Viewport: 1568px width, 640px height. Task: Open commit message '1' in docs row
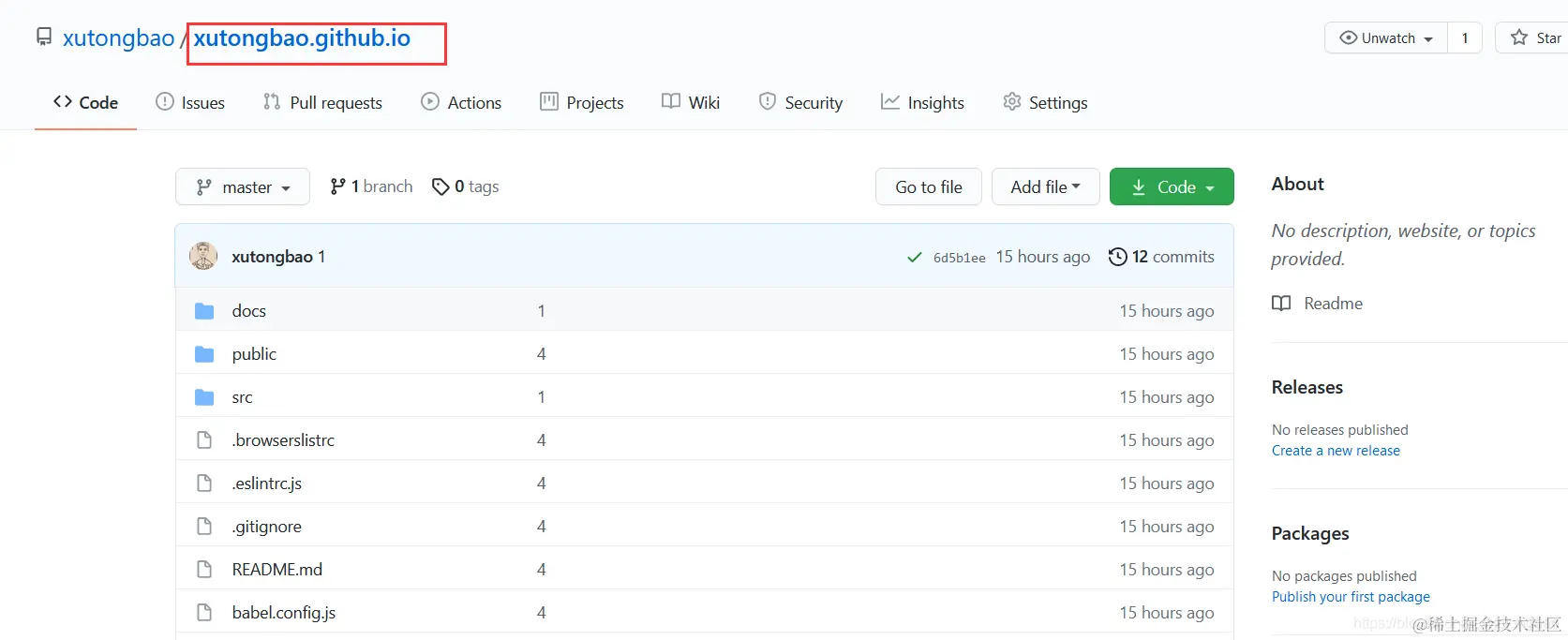(x=541, y=310)
